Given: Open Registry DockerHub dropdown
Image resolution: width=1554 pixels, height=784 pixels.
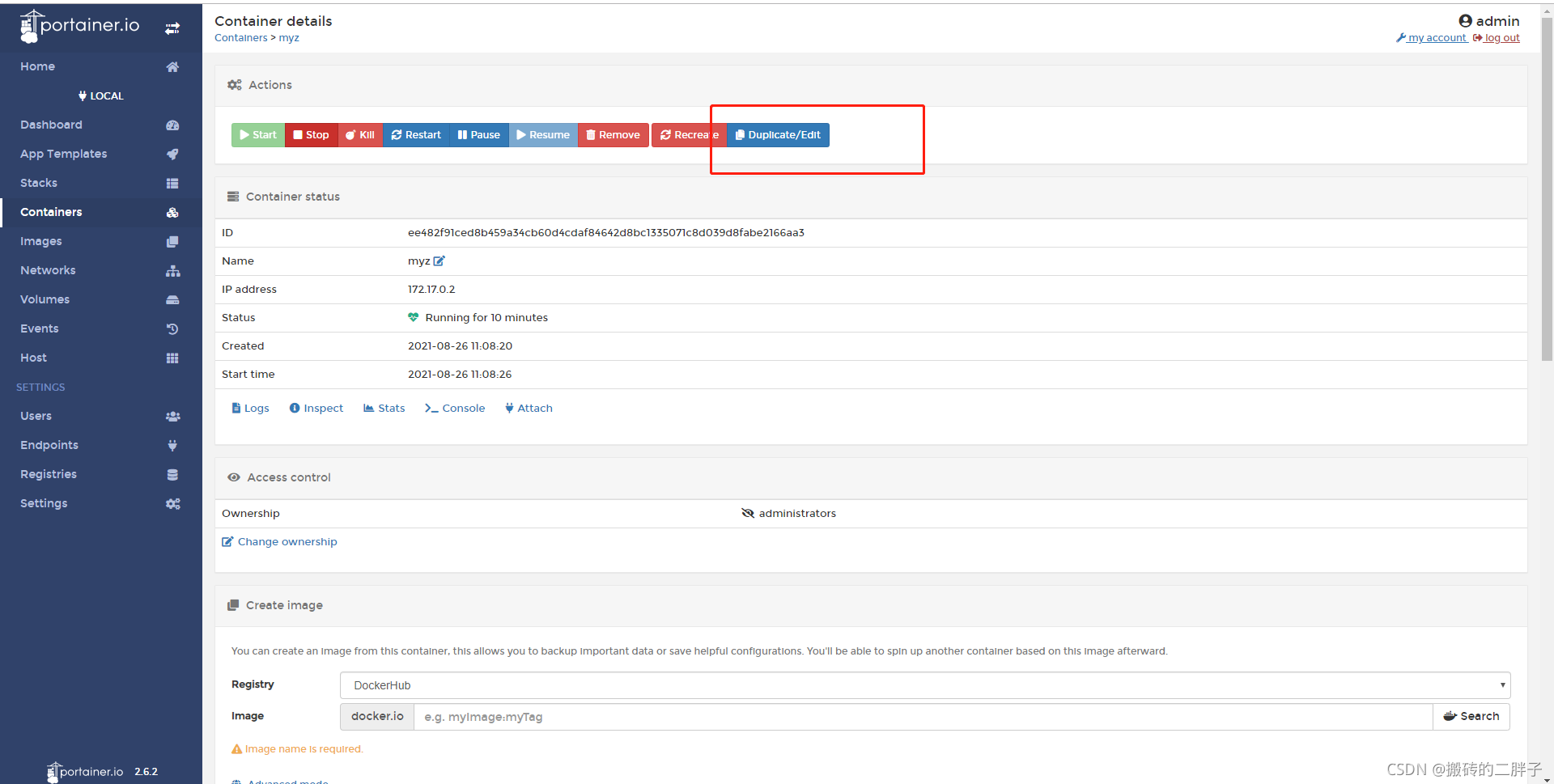Looking at the screenshot, I should [x=925, y=685].
